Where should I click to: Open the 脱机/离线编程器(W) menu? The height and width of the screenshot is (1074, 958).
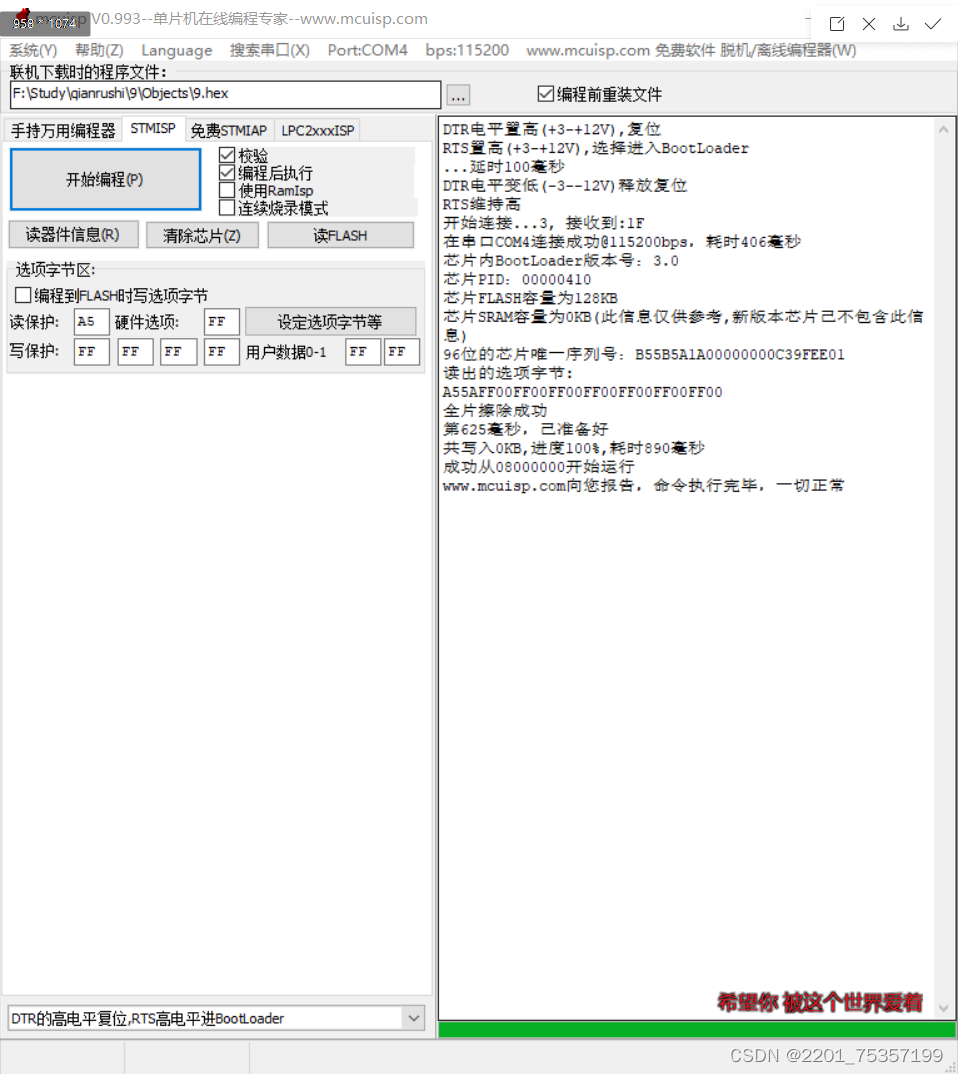tap(787, 50)
